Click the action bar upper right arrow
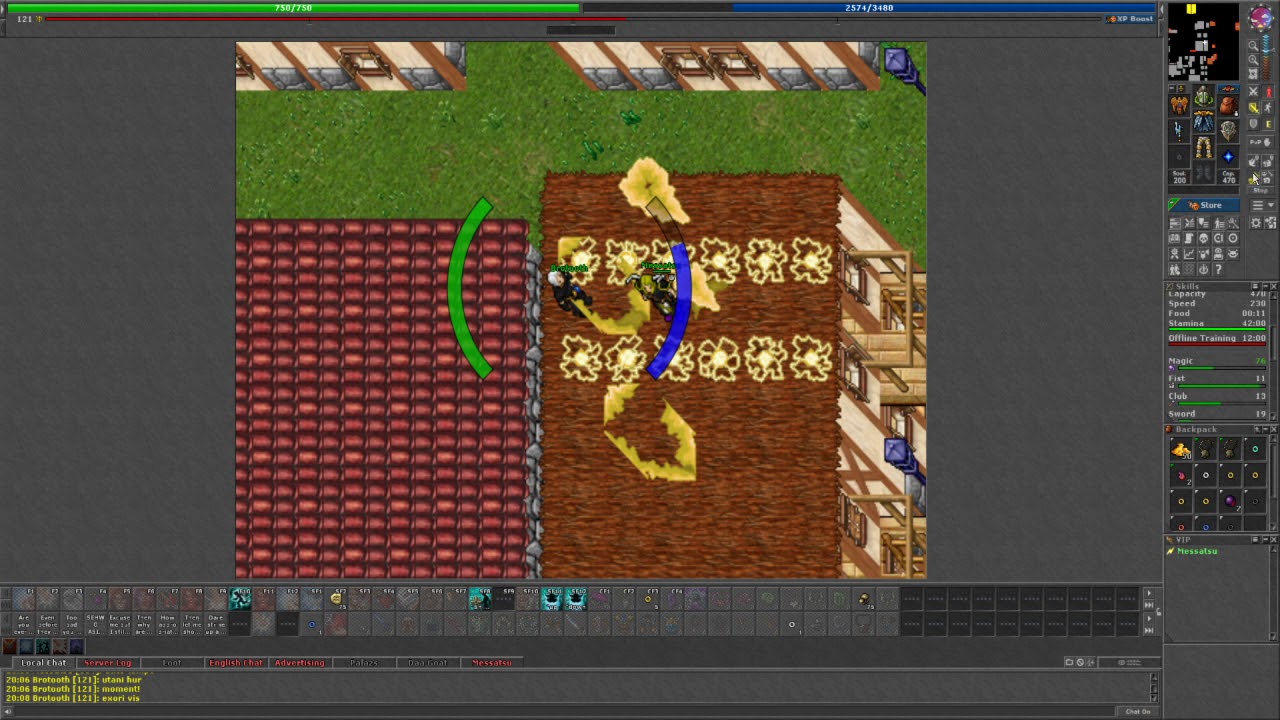Screen dimensions: 1280x720 pos(1149,593)
